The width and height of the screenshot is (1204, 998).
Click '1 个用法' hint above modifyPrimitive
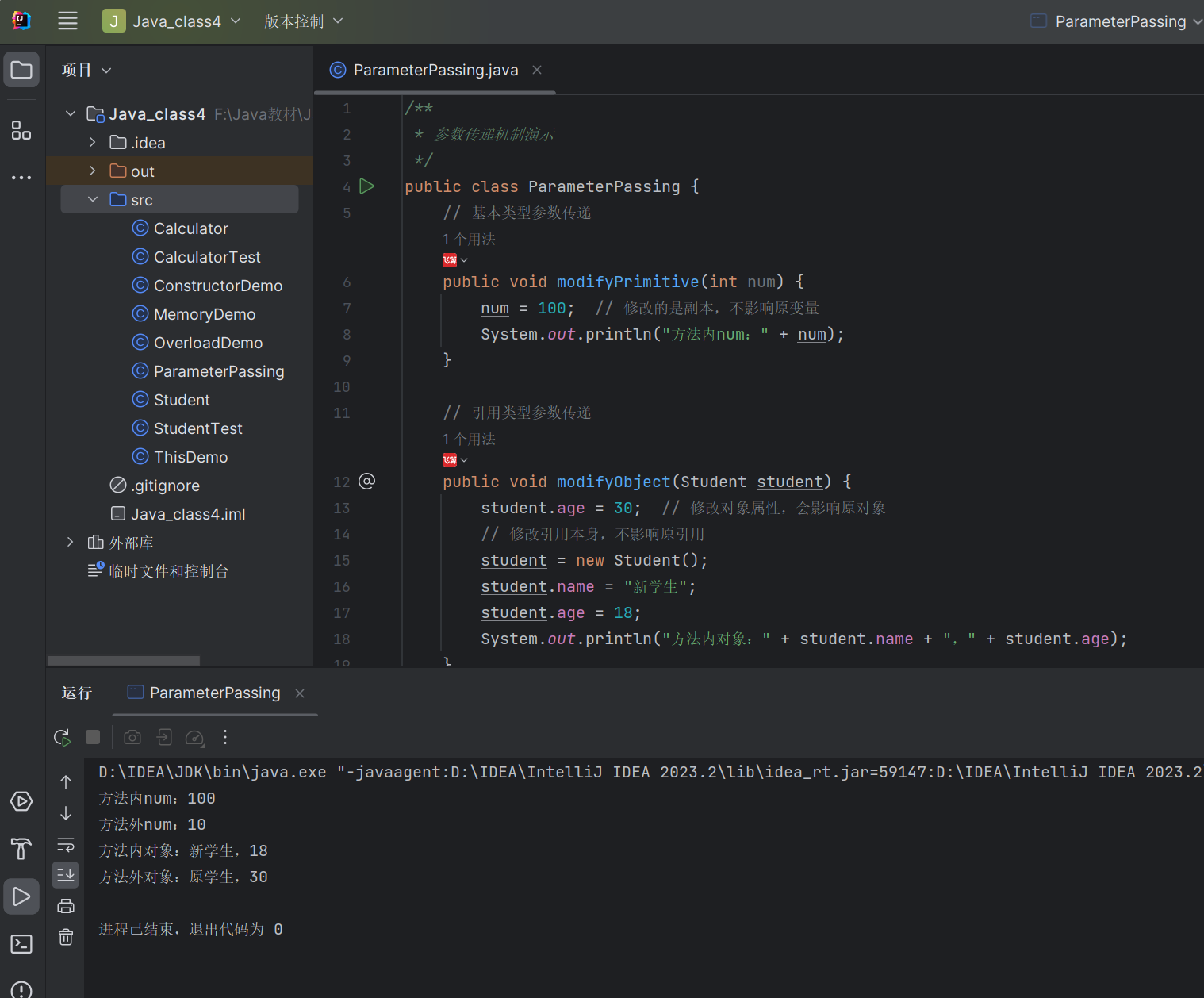tap(469, 240)
